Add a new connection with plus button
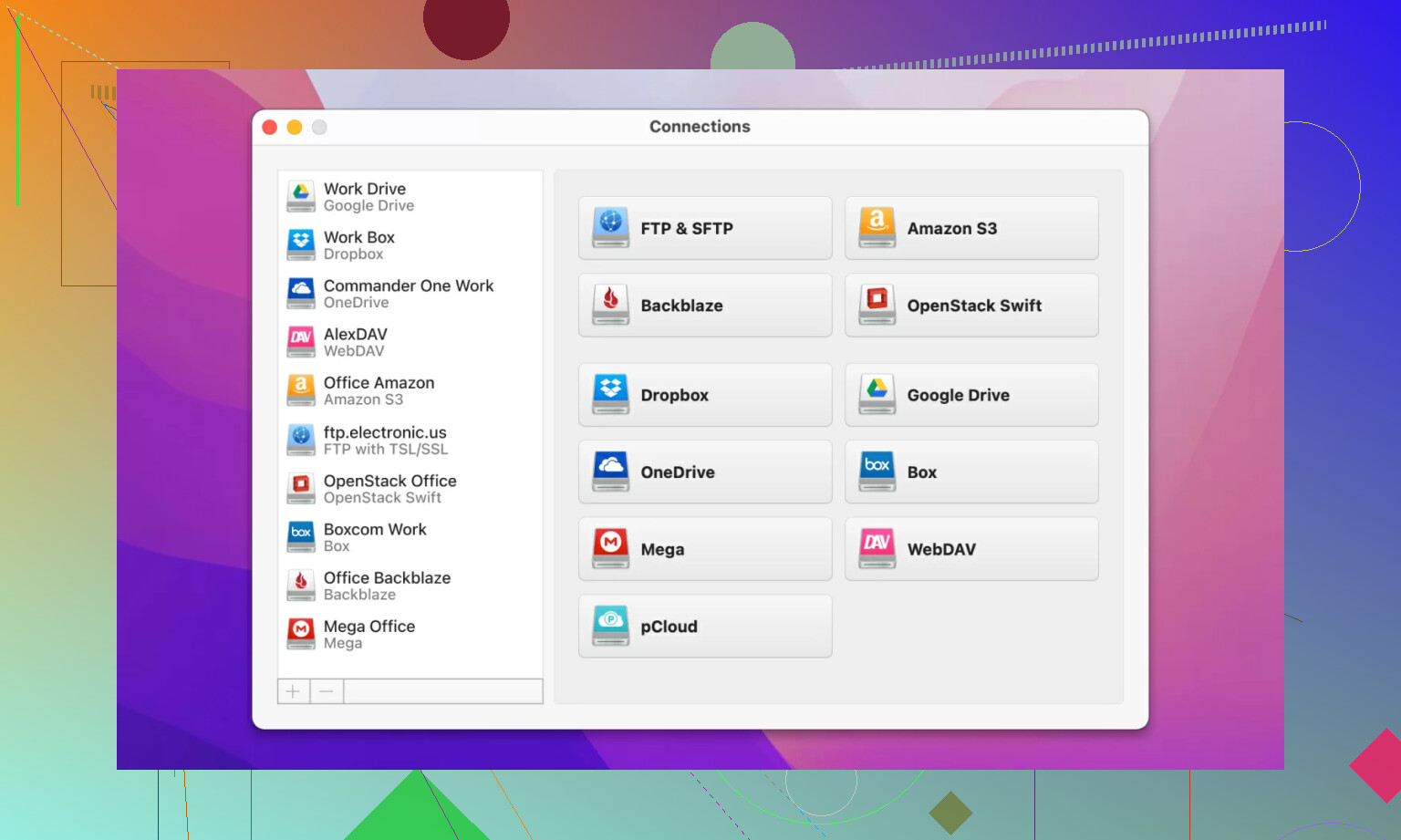The height and width of the screenshot is (840, 1401). click(x=293, y=691)
